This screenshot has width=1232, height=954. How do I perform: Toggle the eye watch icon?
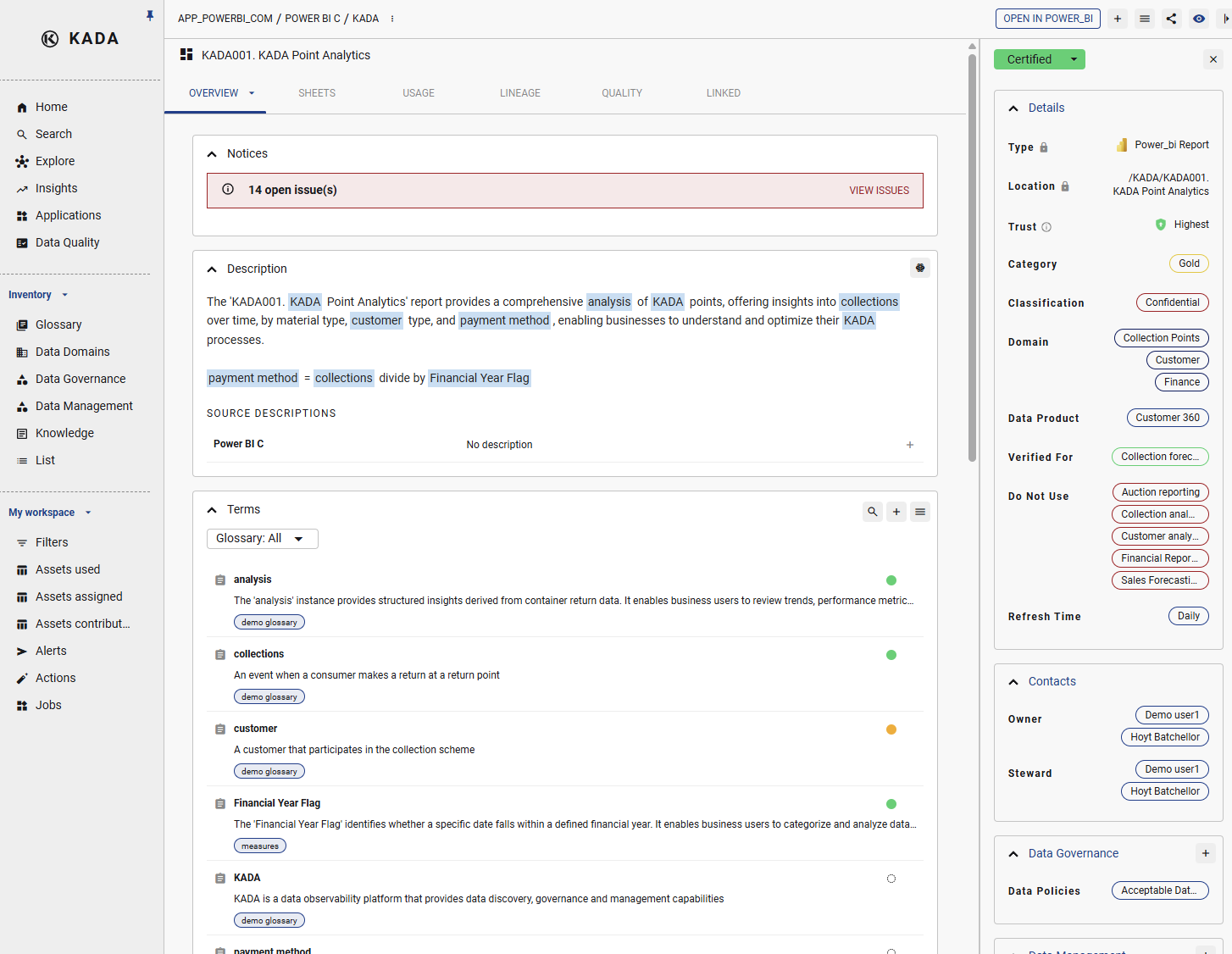[1199, 19]
